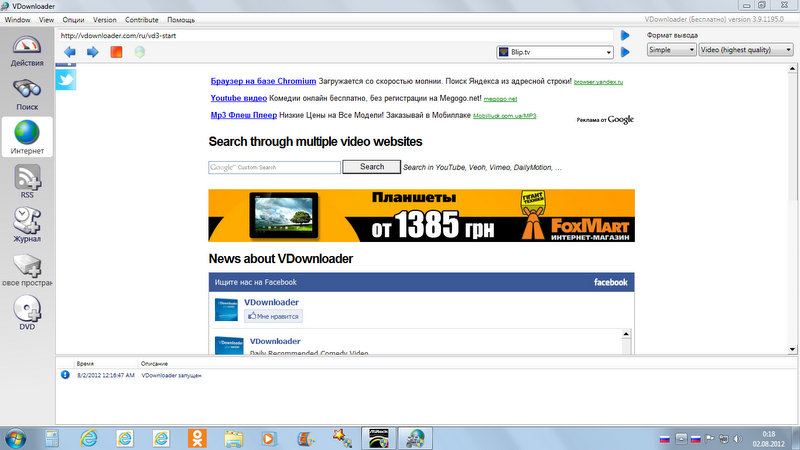
Task: Stop loading with the red square
Action: pyautogui.click(x=116, y=52)
